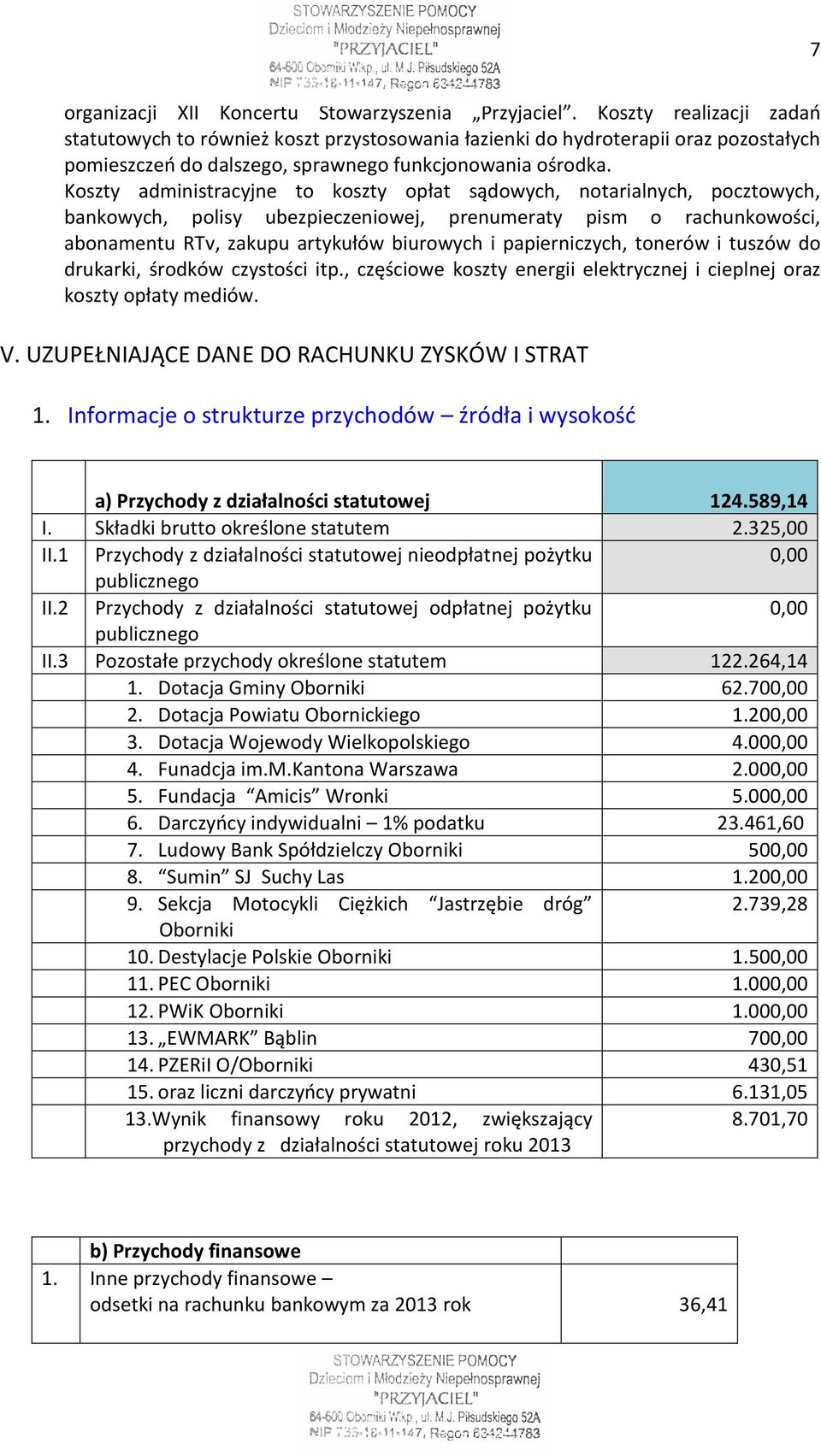This screenshot has width=821, height=1456.
Task: Select "Składki brutto określone statutem" row text
Action: 242,528
